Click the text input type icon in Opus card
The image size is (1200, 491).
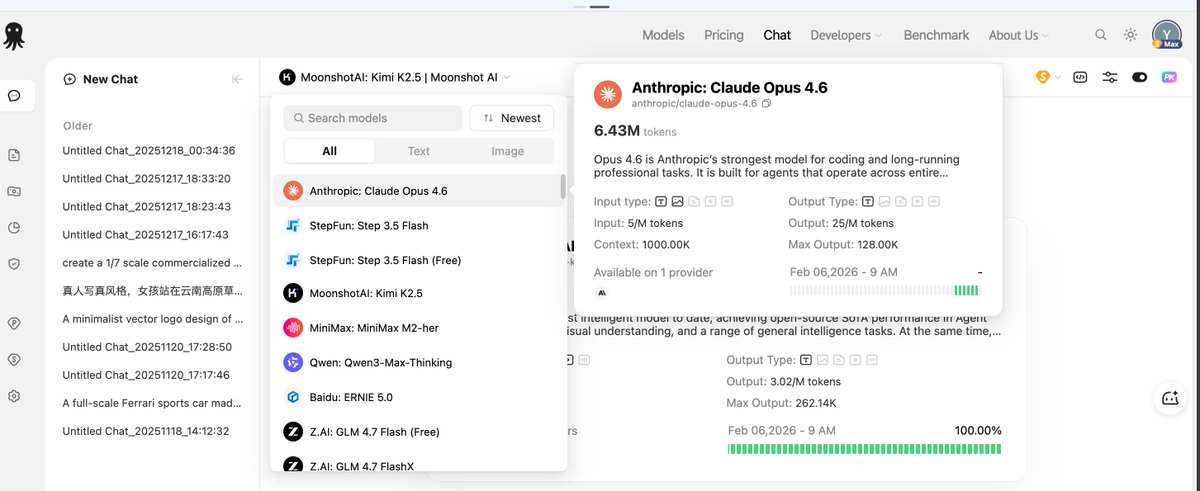tap(661, 202)
